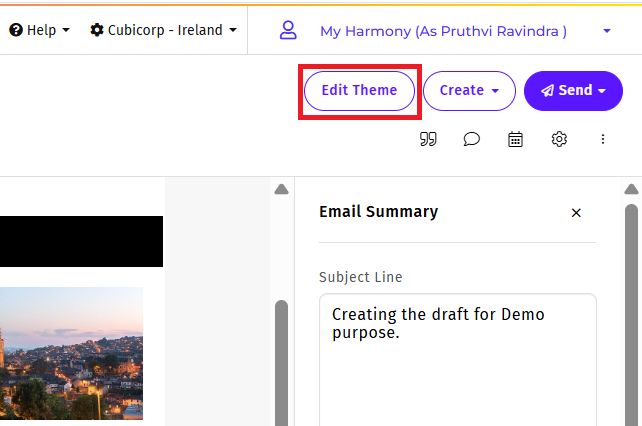The height and width of the screenshot is (426, 642).
Task: Expand the Create dropdown
Action: coord(469,91)
